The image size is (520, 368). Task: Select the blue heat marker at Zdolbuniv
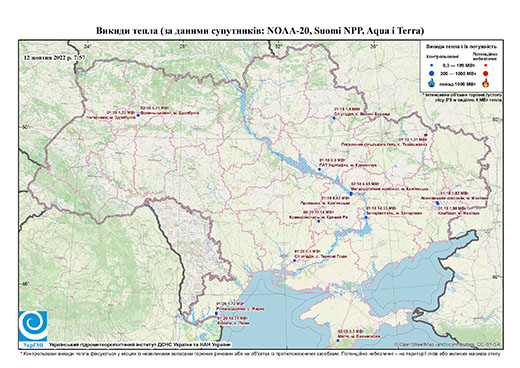tap(138, 115)
